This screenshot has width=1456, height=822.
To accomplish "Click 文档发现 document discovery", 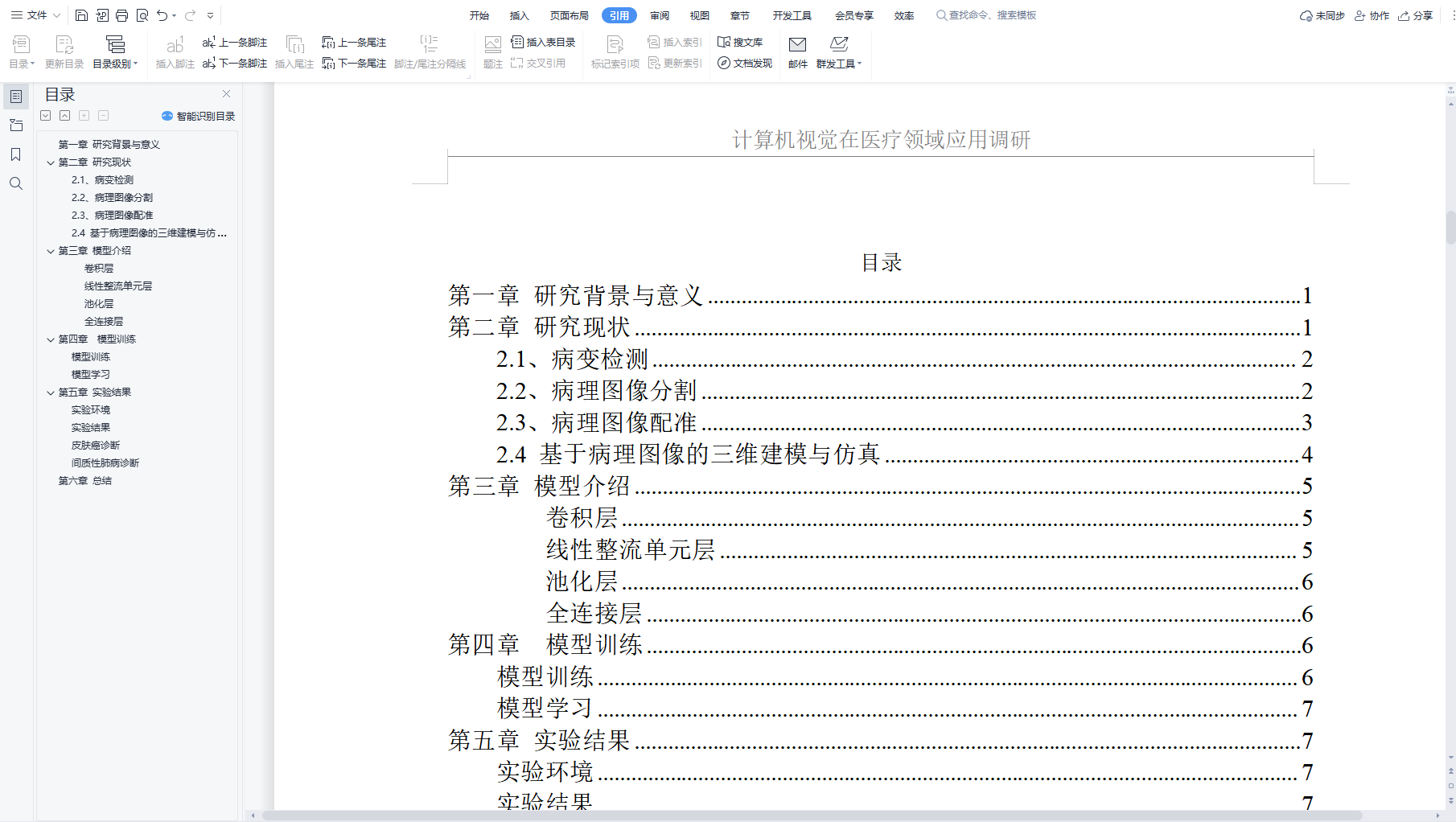I will [x=745, y=63].
